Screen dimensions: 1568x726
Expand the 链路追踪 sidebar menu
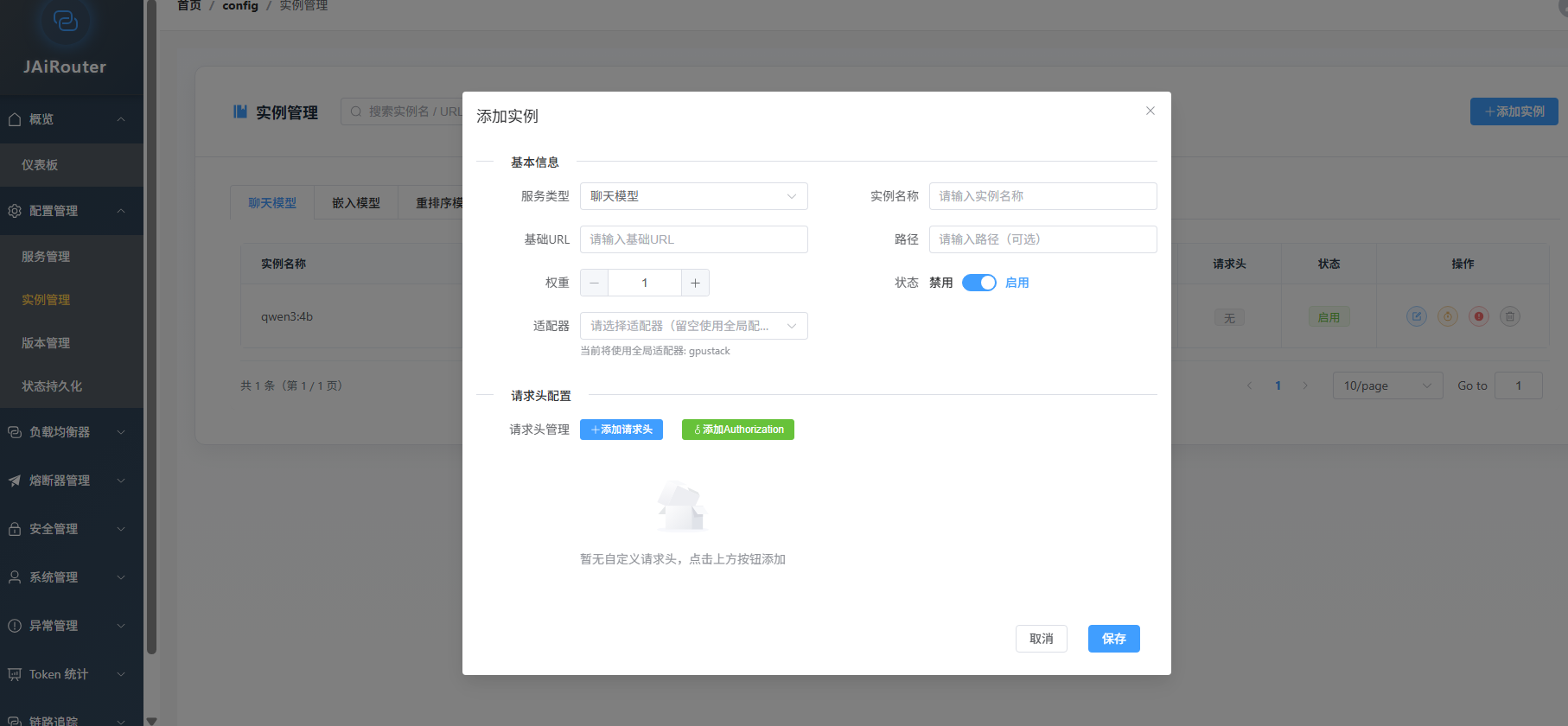point(121,721)
